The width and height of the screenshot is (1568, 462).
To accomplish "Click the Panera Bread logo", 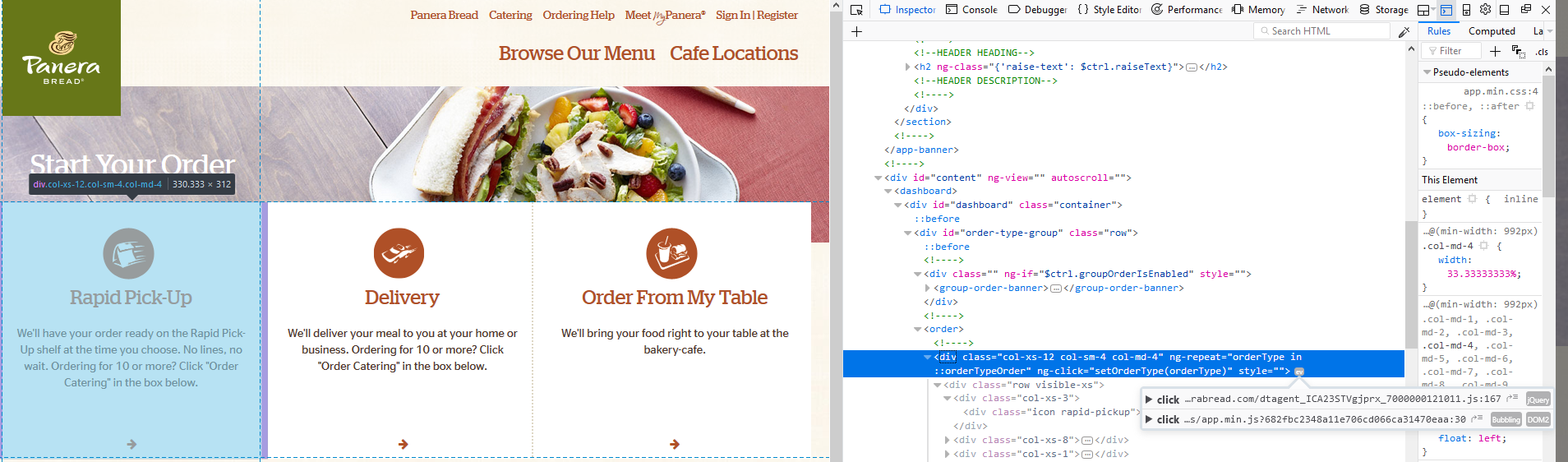I will [61, 58].
